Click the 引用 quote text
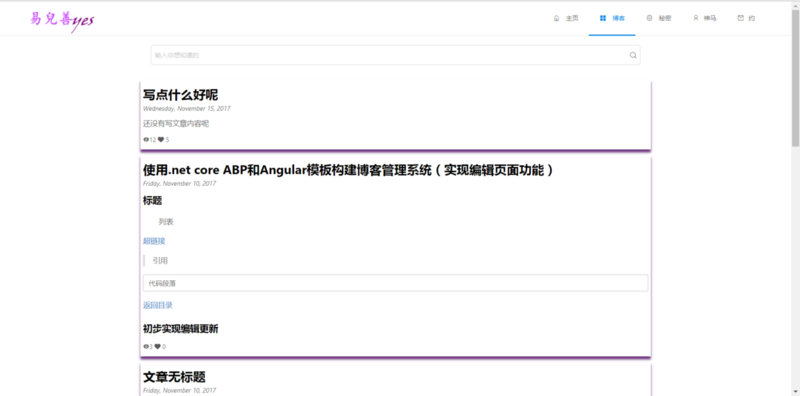The image size is (800, 396). (160, 261)
